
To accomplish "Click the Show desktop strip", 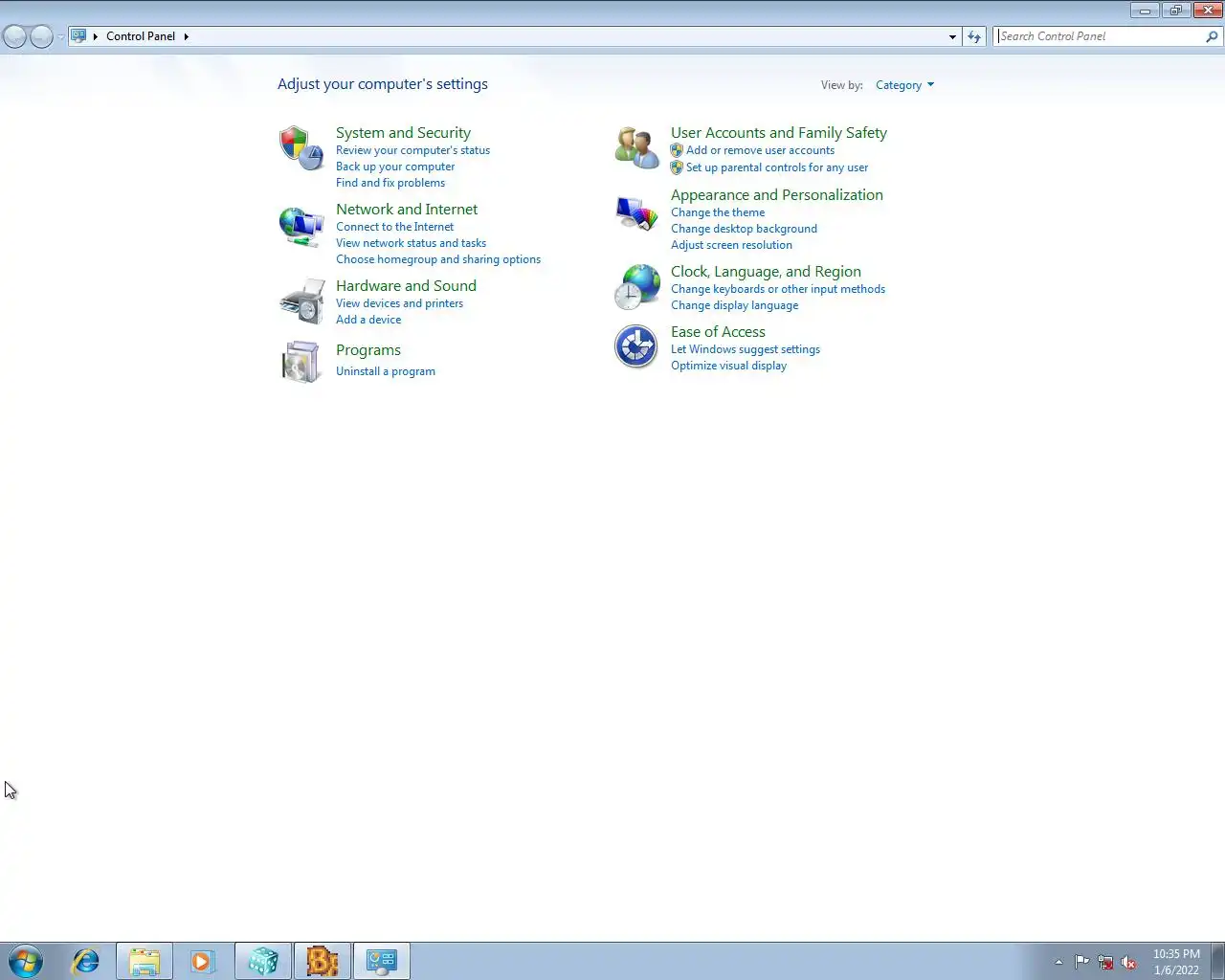I will 1218,961.
